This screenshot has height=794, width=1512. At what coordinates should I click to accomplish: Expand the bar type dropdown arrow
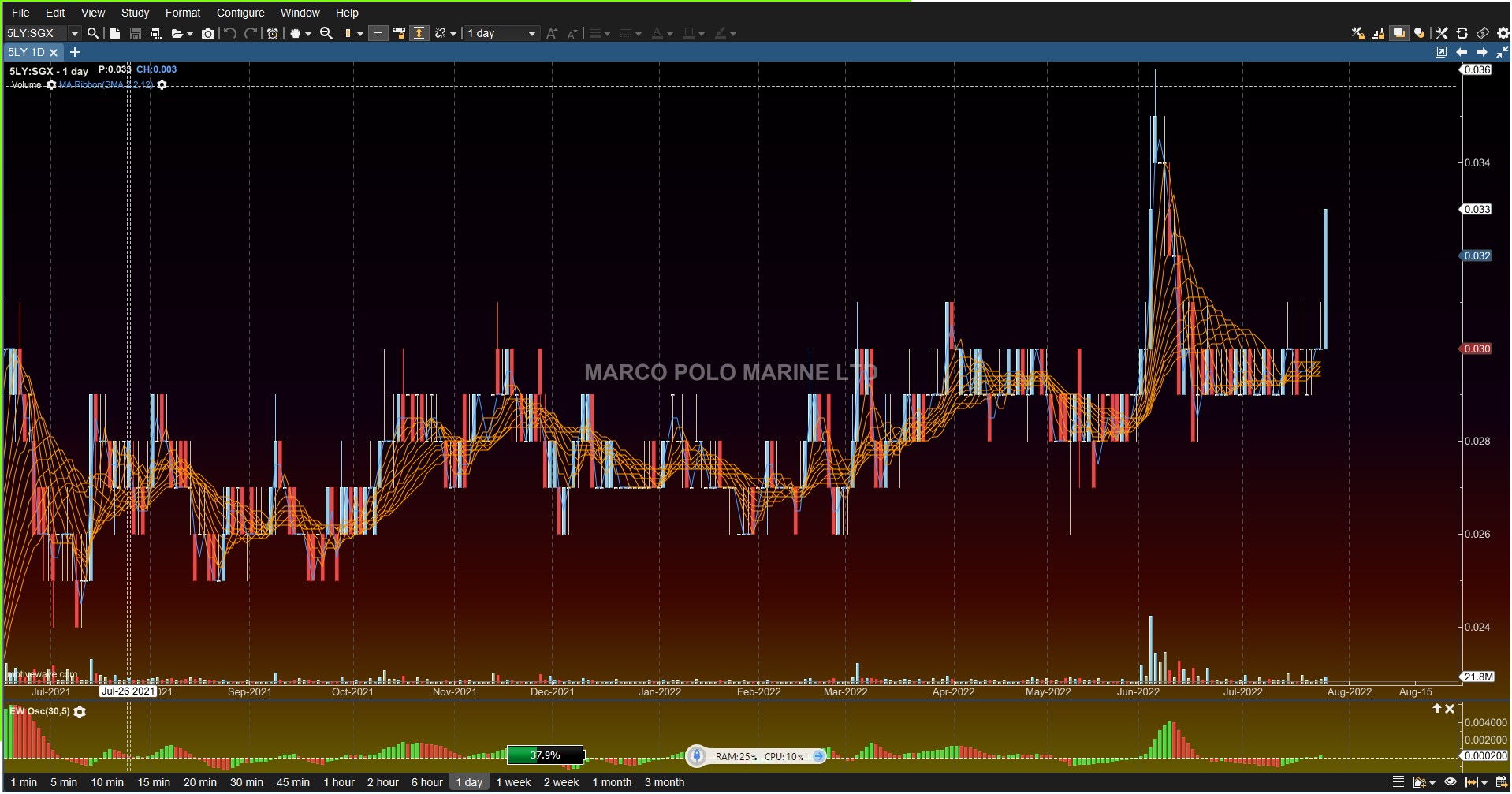click(360, 34)
